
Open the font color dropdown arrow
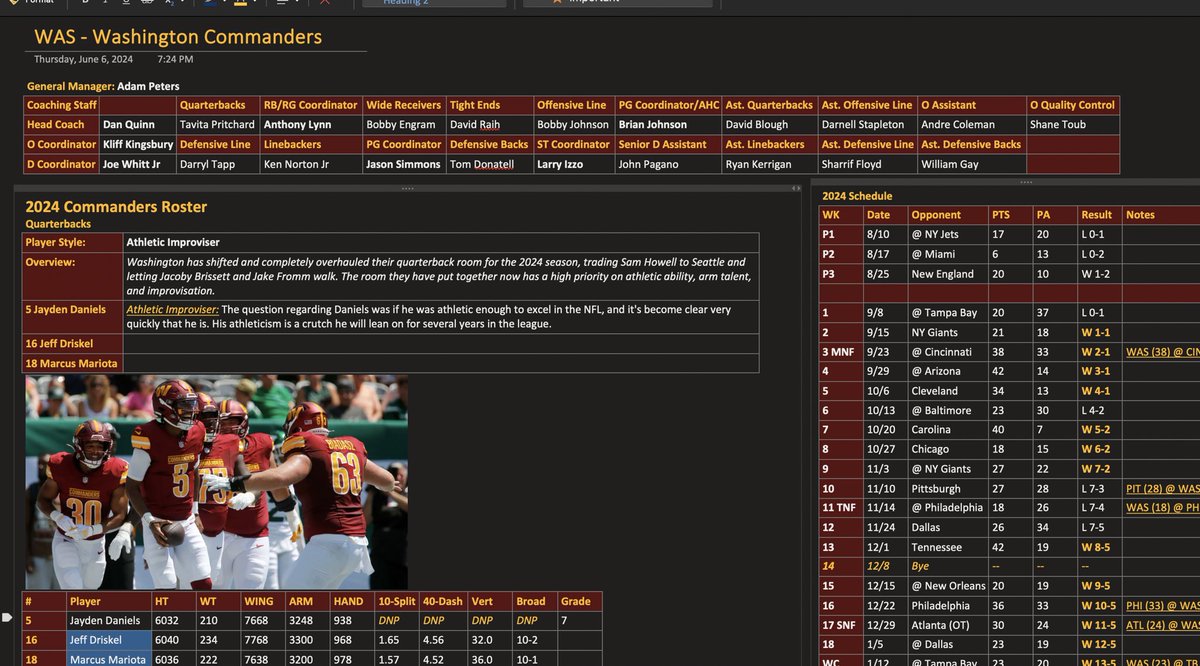pyautogui.click(x=225, y=3)
